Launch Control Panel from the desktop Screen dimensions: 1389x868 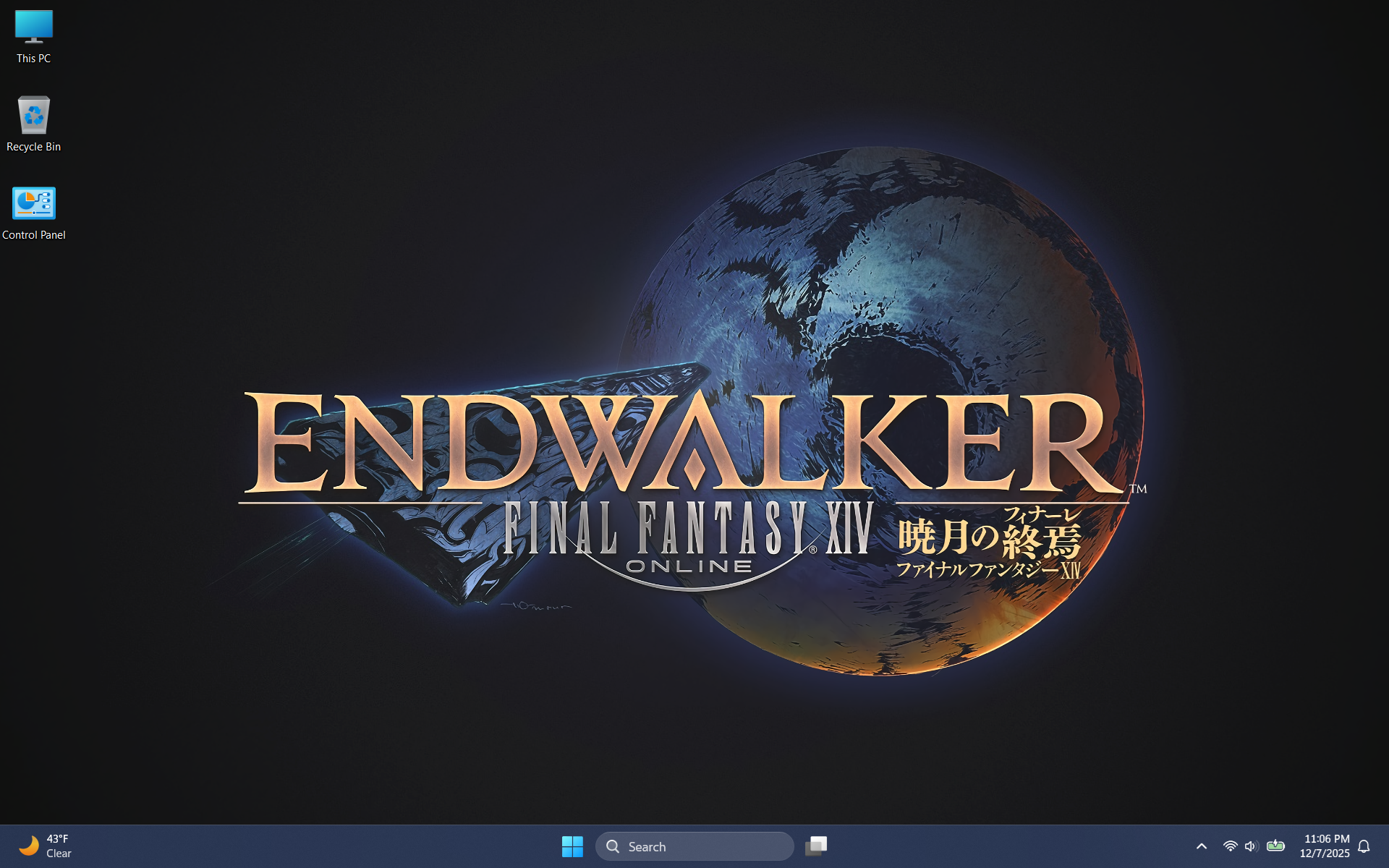click(x=33, y=203)
